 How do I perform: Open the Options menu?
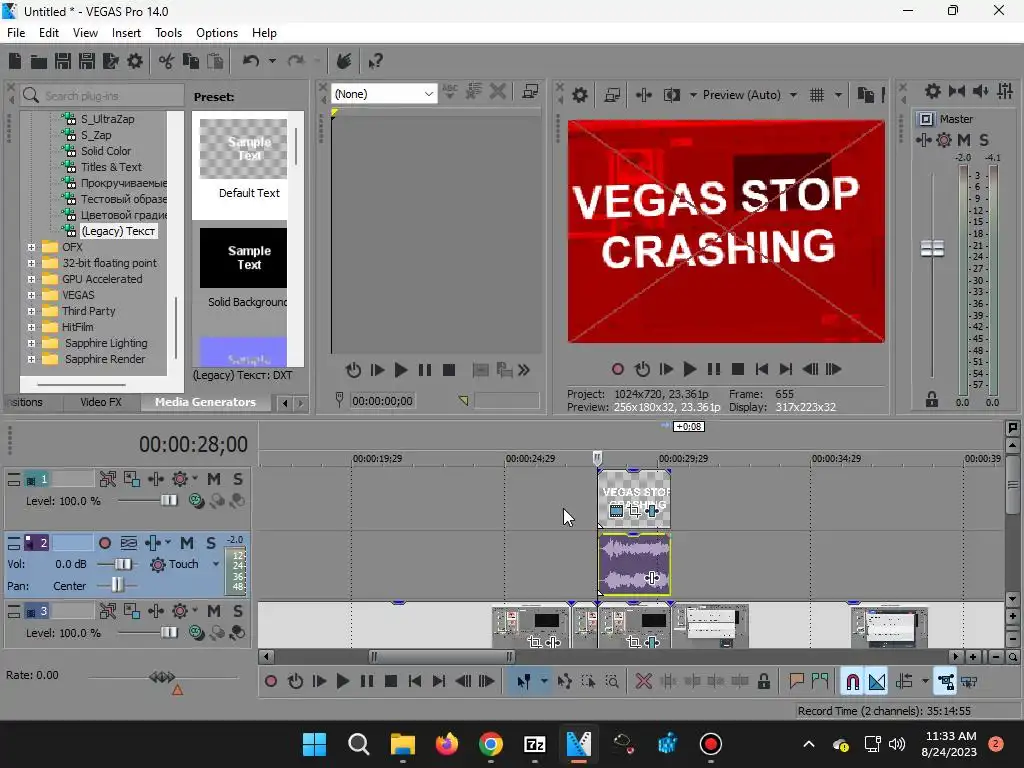[x=217, y=33]
